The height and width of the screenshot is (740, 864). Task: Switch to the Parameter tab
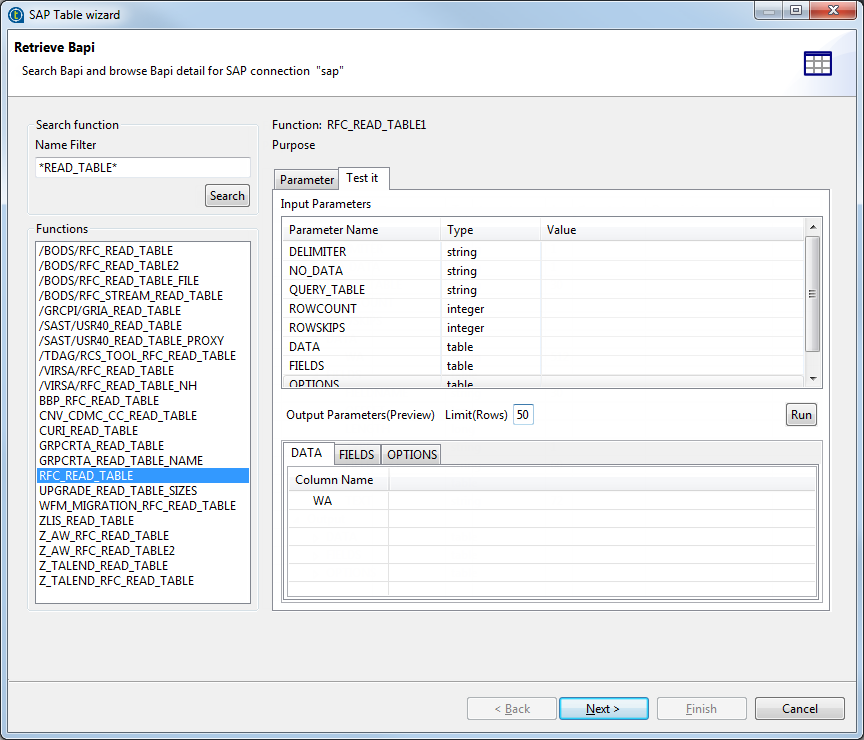click(x=306, y=180)
